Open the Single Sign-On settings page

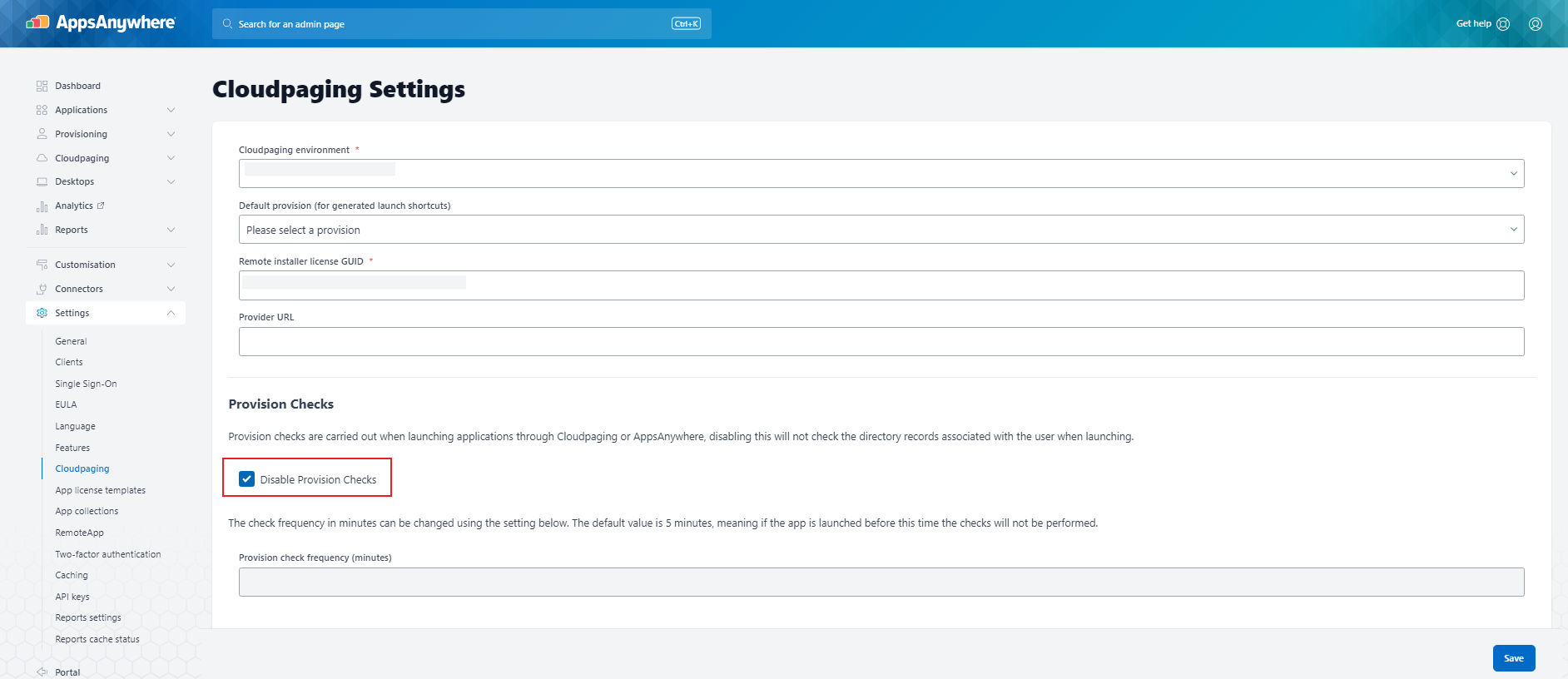86,384
